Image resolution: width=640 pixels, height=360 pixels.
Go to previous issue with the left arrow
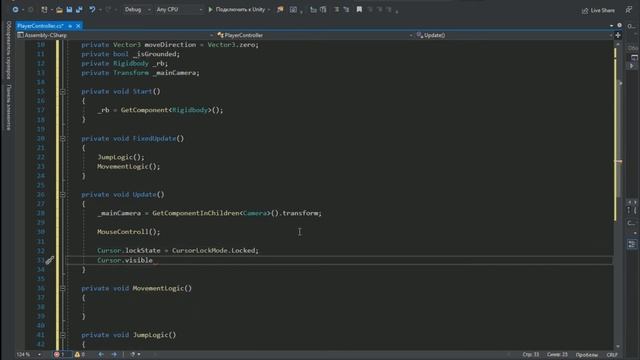click(x=101, y=354)
